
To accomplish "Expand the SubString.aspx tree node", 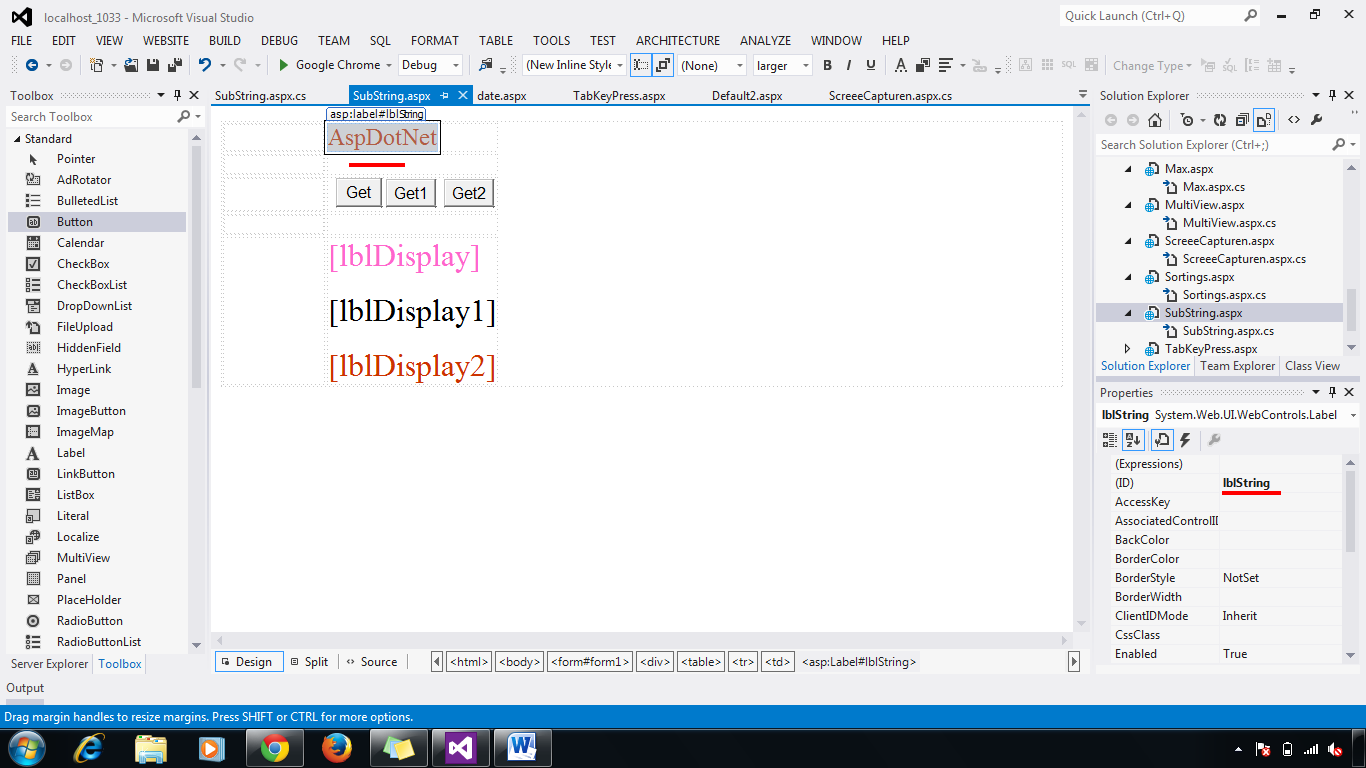I will point(1128,312).
